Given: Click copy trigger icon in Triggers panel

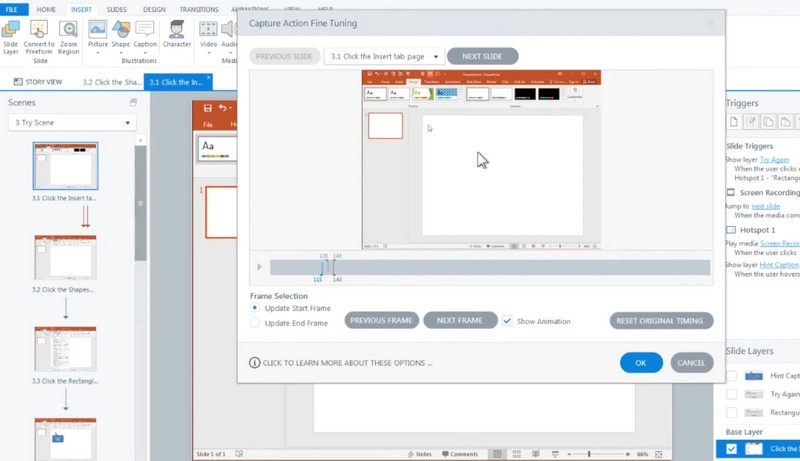Looking at the screenshot, I should click(x=768, y=122).
